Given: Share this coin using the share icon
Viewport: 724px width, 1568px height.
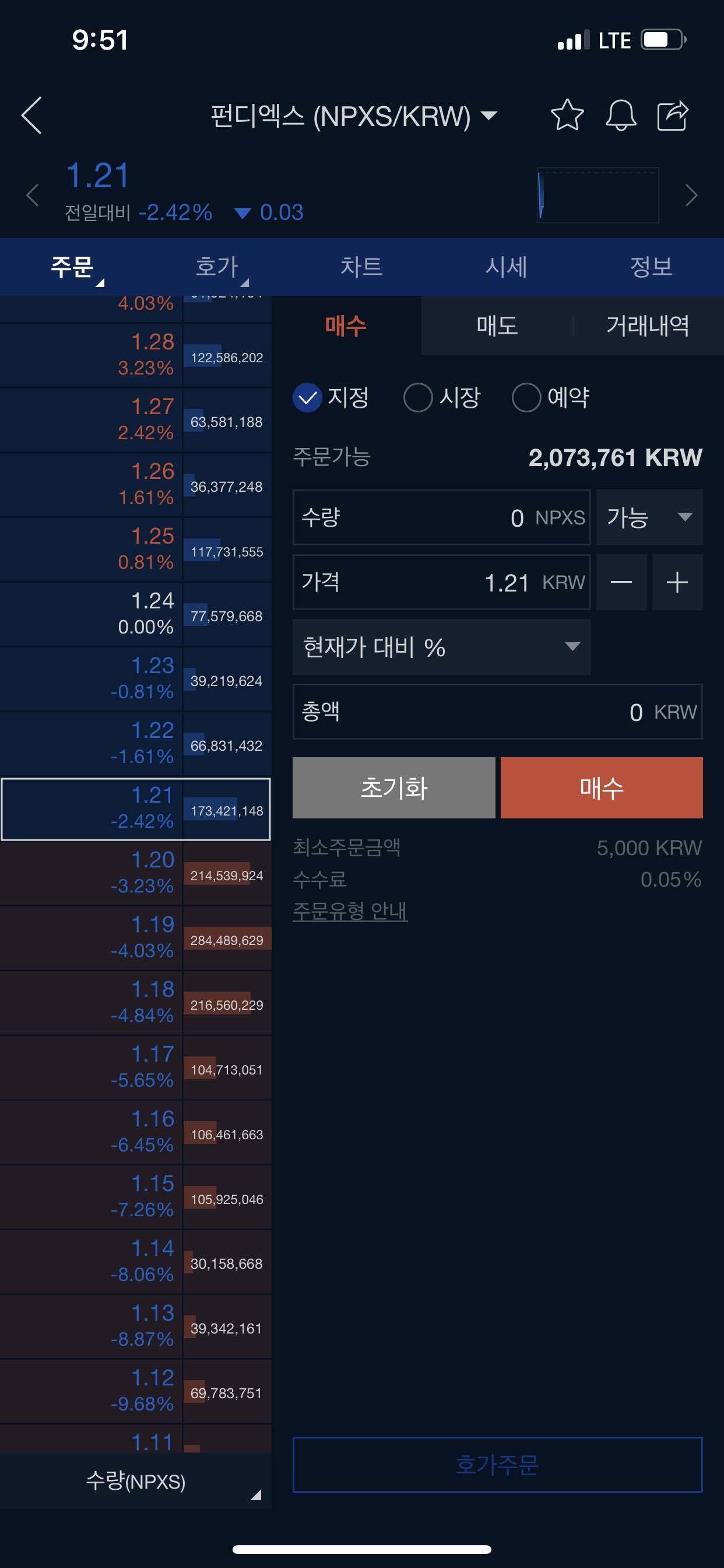Looking at the screenshot, I should tap(672, 116).
